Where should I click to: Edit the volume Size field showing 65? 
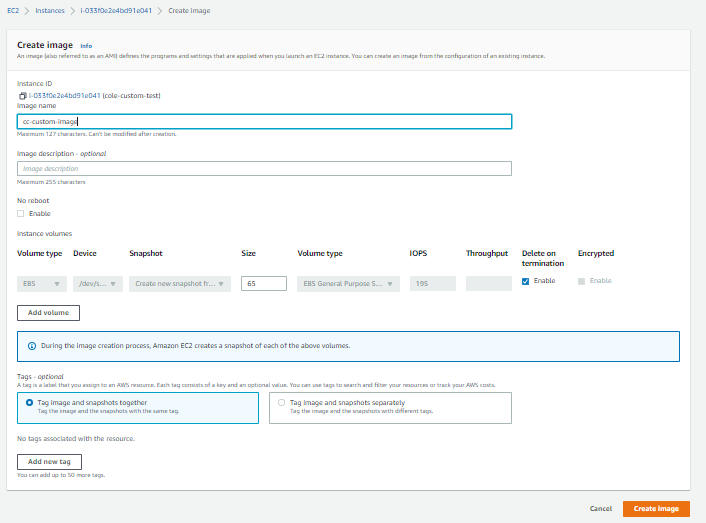tap(264, 284)
